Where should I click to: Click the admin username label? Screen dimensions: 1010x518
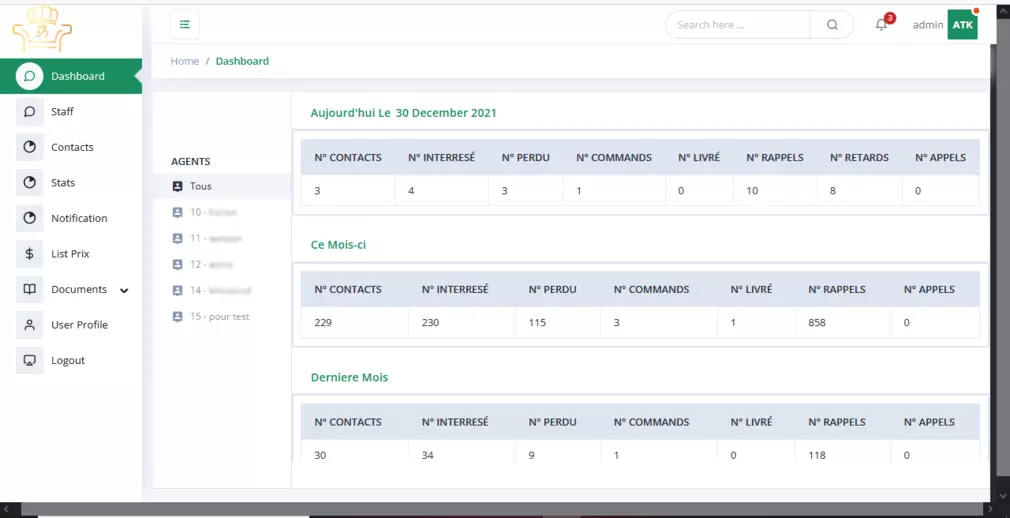[x=927, y=25]
